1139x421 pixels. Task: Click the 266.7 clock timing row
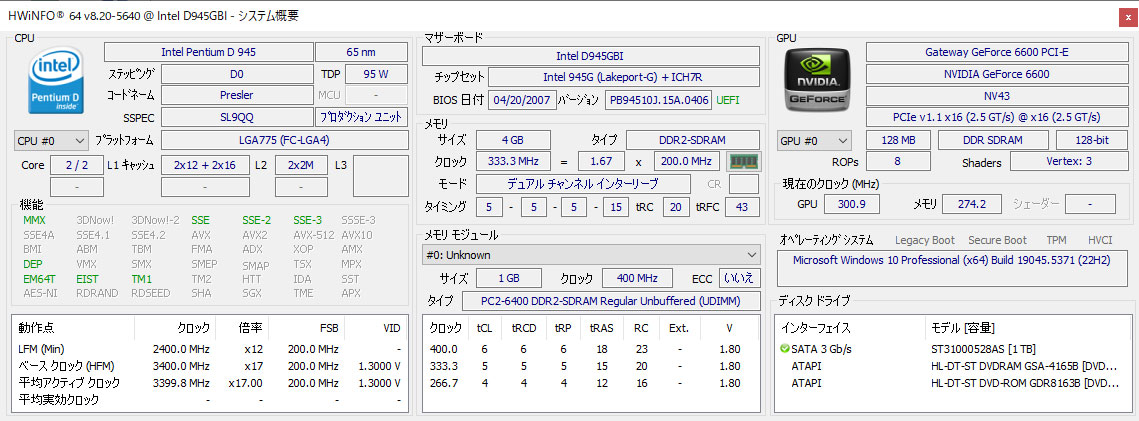click(x=591, y=383)
